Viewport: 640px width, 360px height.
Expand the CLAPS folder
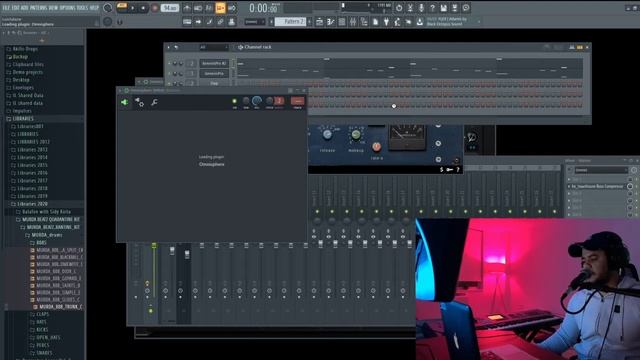[x=42, y=314]
